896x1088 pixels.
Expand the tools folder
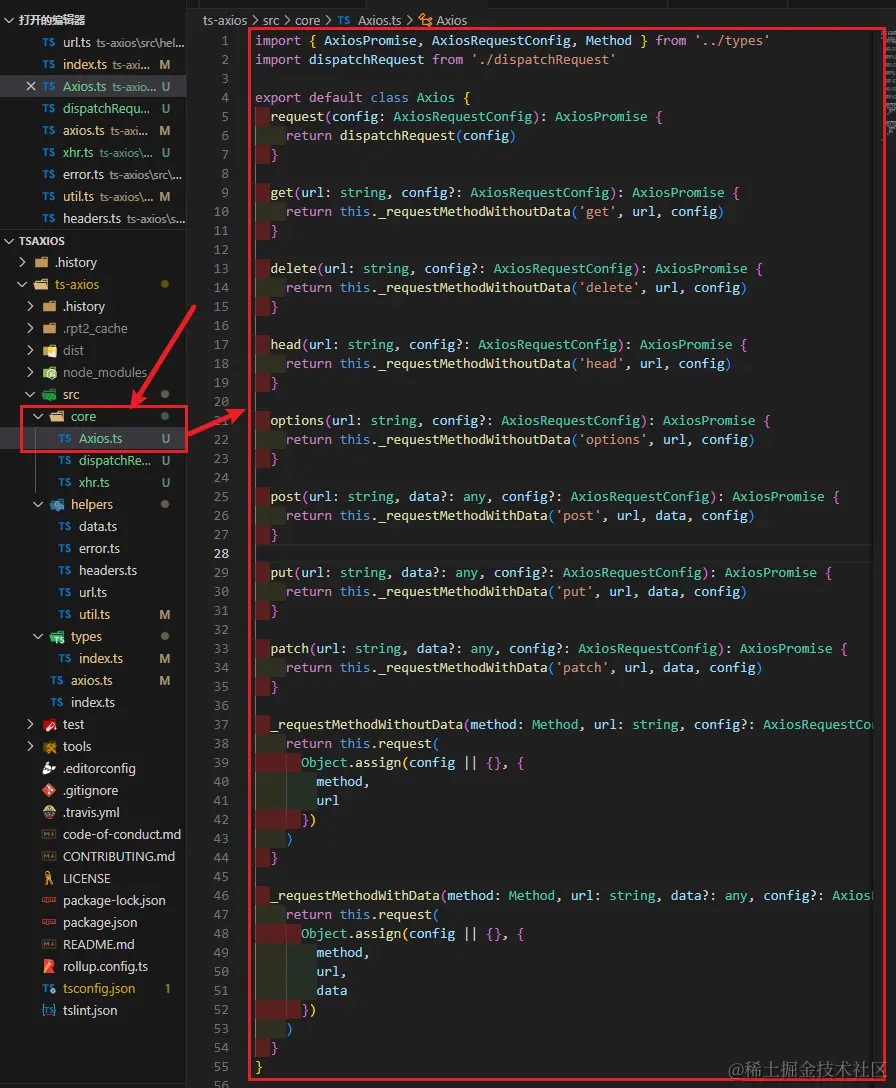pos(30,747)
